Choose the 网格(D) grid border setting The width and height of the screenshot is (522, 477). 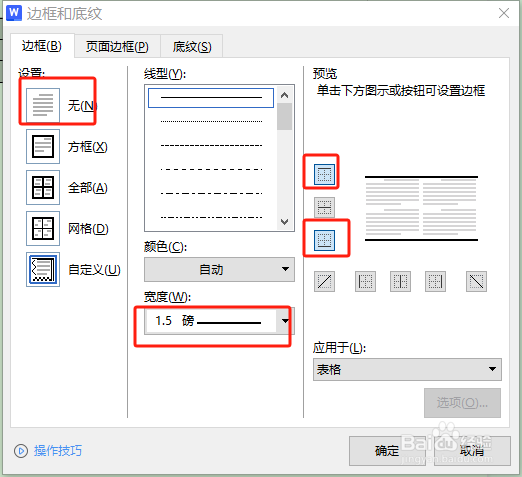[43, 228]
